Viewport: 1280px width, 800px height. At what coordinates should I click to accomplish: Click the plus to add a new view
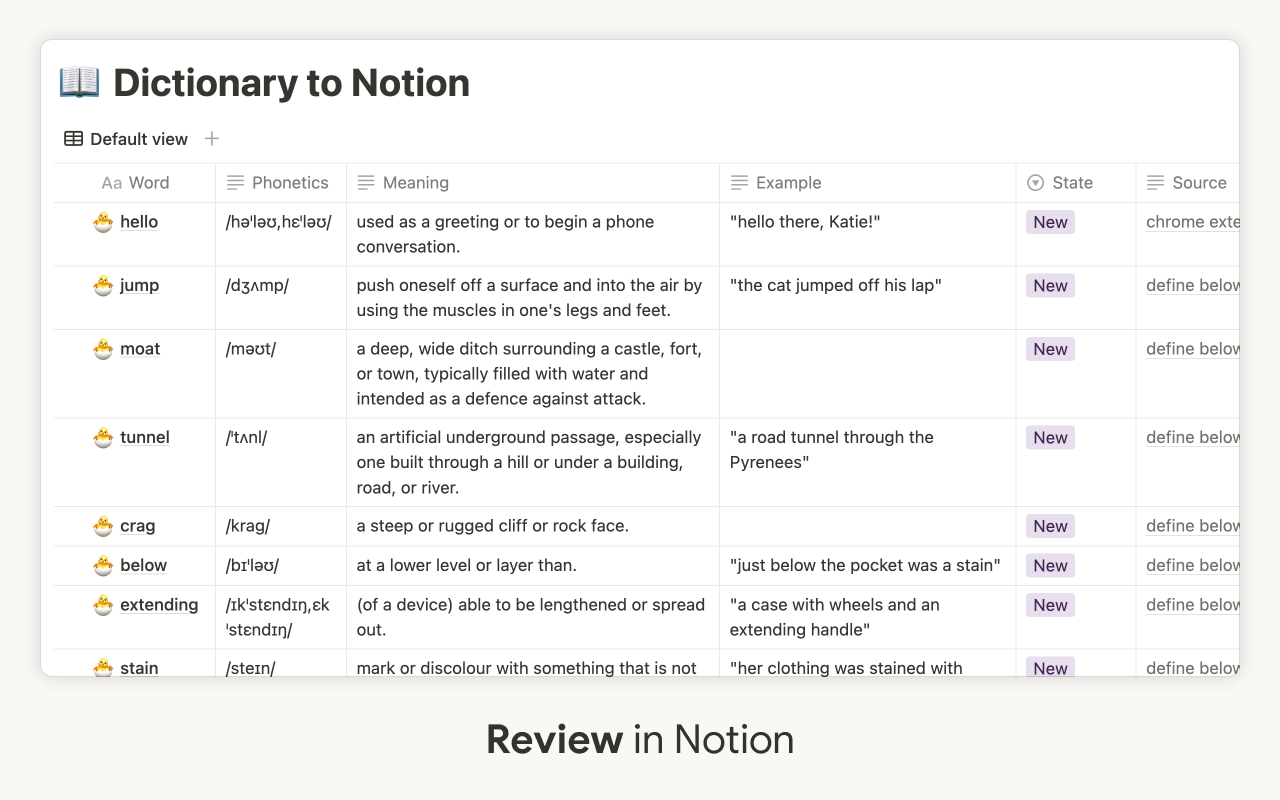point(211,138)
